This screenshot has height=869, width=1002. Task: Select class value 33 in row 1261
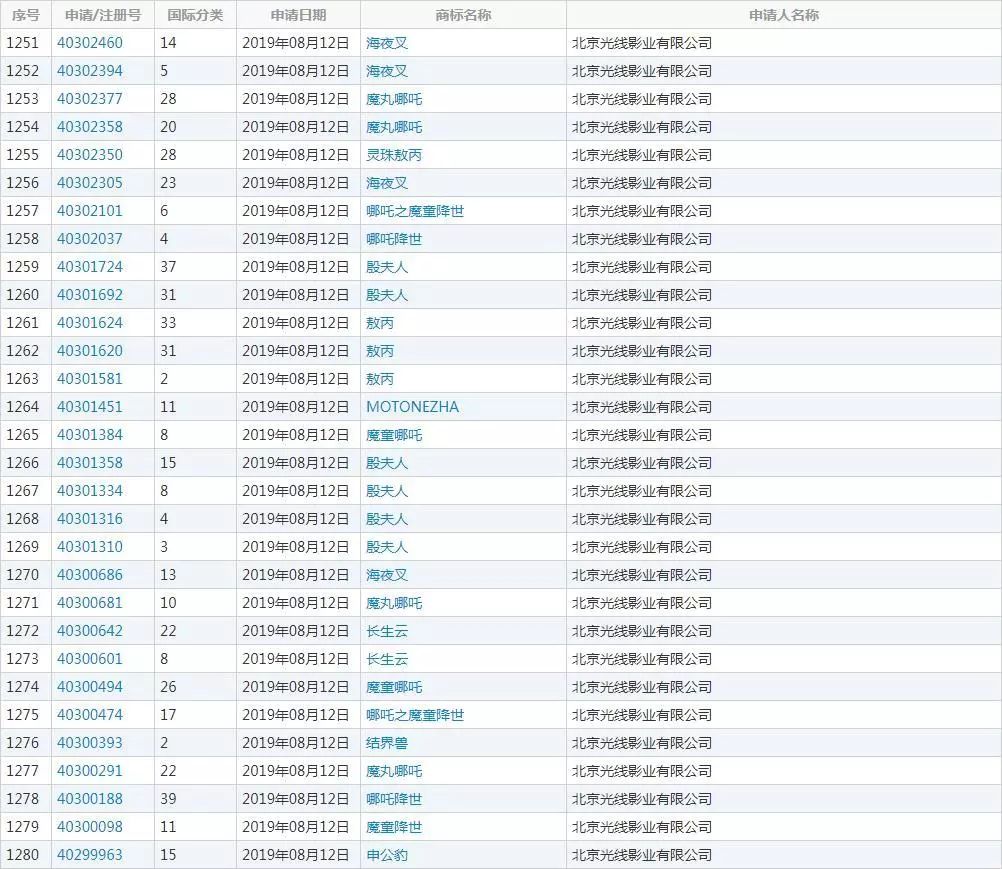(168, 323)
